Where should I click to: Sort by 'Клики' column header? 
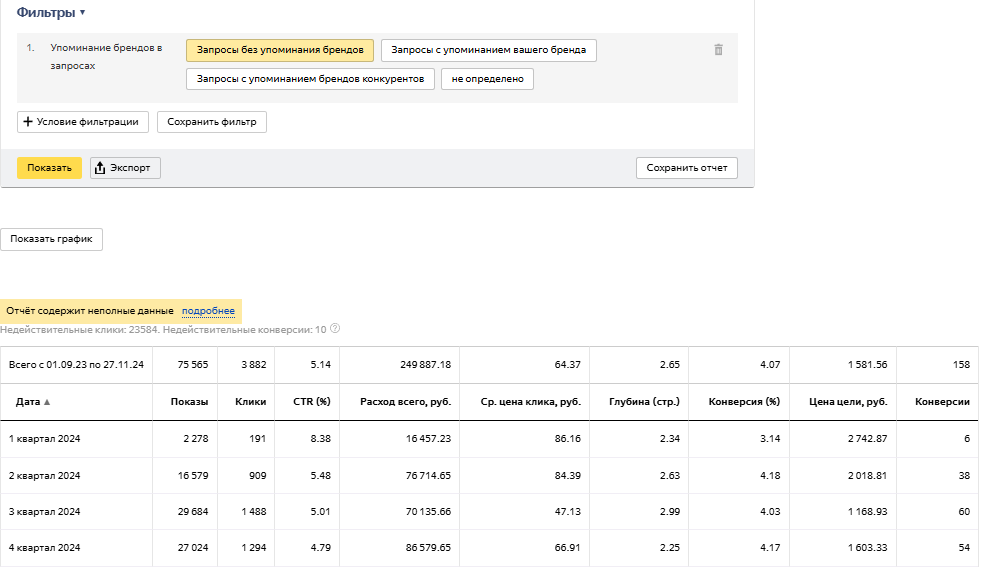coord(250,402)
